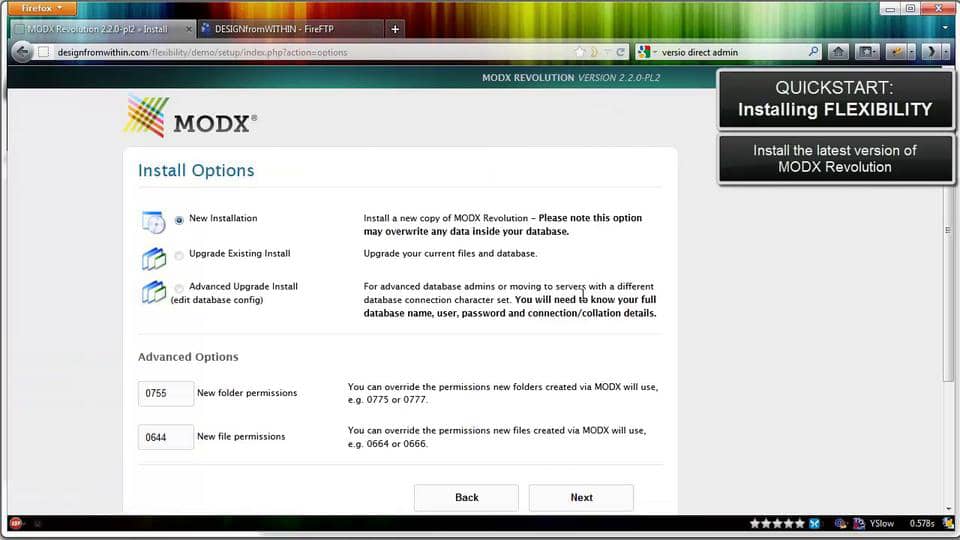Click the feed icon in the address bar

point(594,52)
